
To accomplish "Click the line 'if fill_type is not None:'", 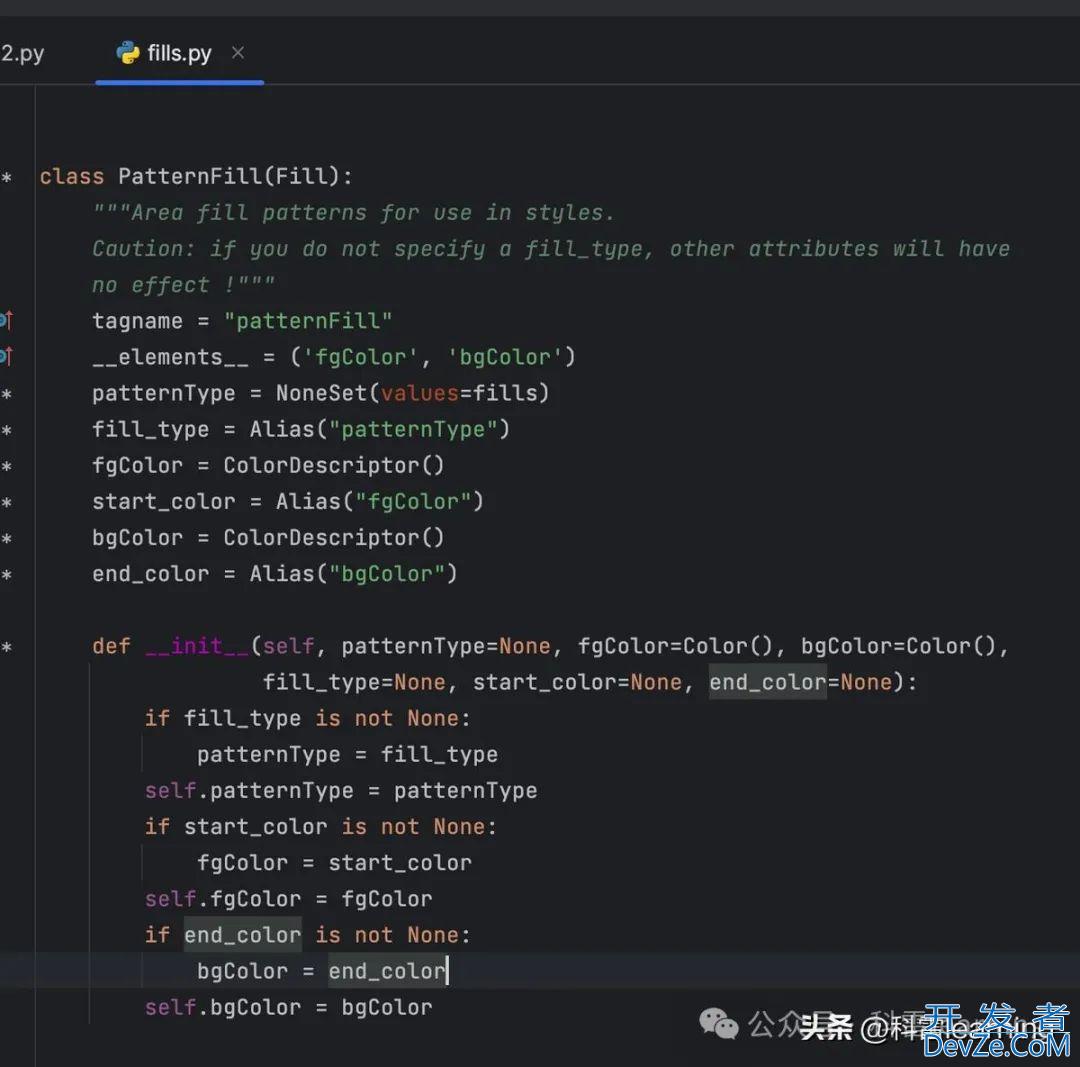I will click(307, 718).
